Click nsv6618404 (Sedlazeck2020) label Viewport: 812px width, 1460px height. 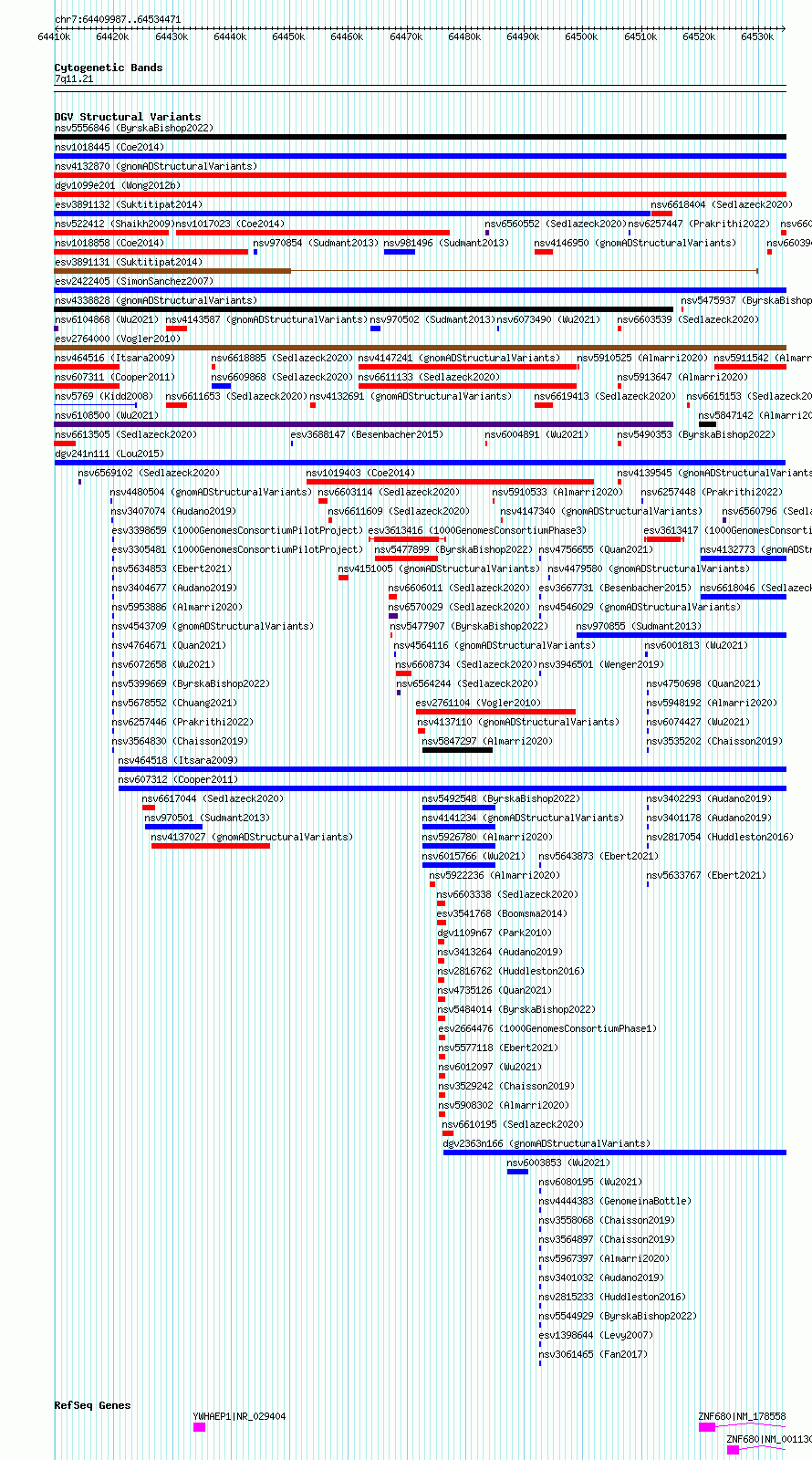tap(722, 204)
